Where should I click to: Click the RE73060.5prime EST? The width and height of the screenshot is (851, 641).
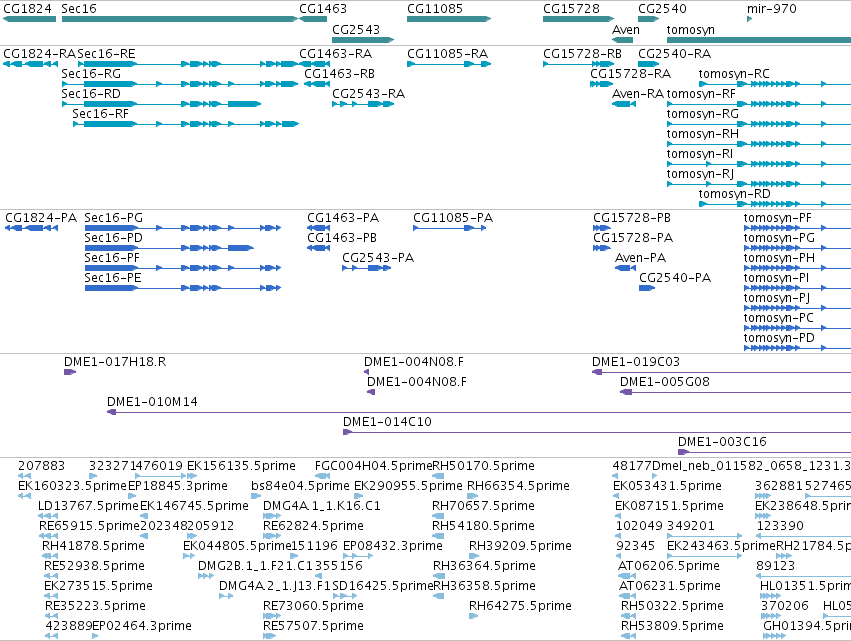pos(272,616)
